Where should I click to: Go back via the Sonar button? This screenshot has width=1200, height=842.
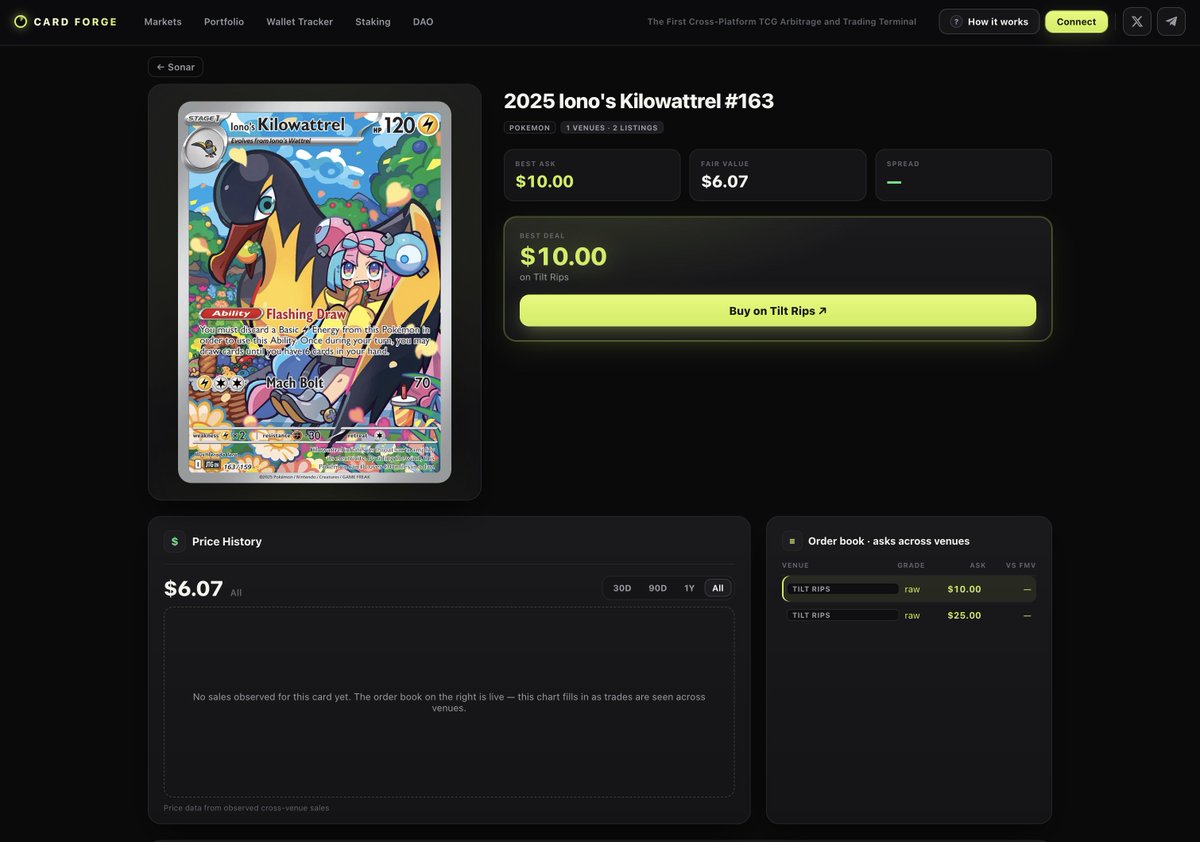click(176, 67)
